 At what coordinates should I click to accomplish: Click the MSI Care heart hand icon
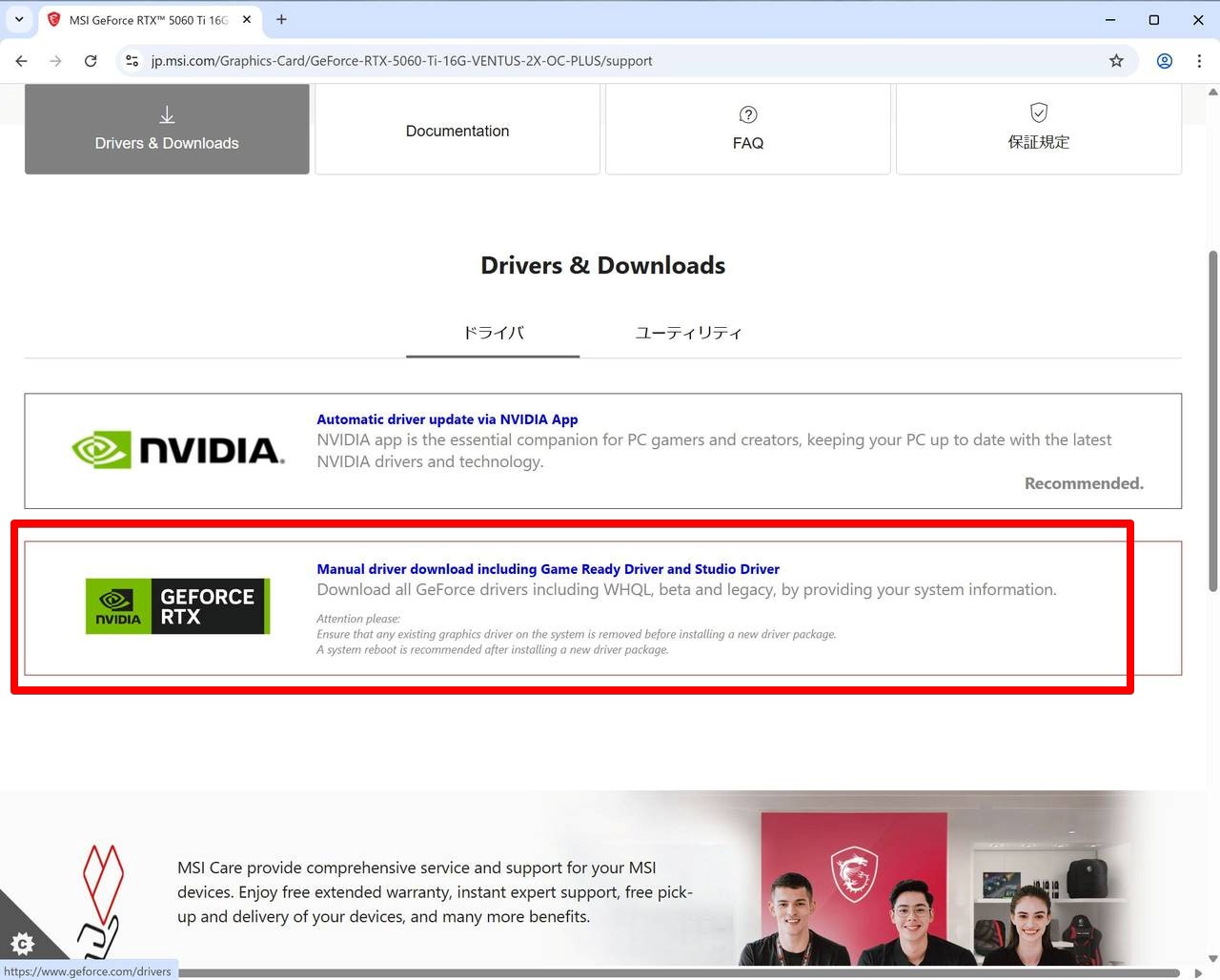(x=102, y=902)
